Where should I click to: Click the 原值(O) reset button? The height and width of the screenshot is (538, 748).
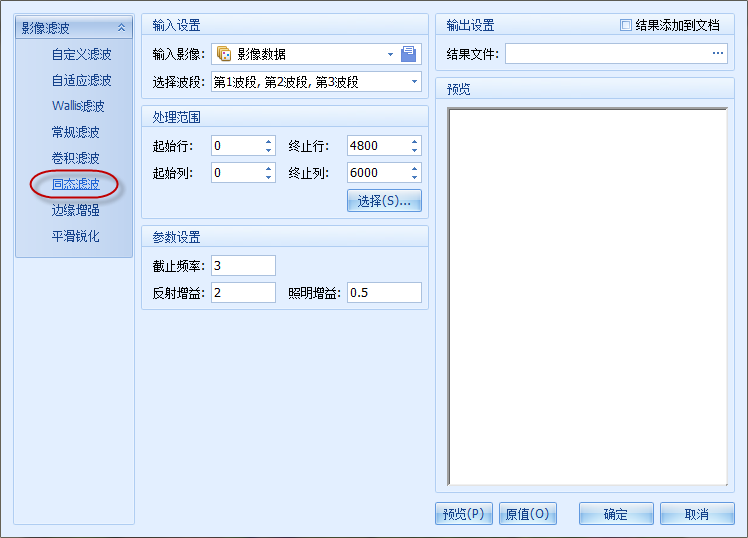pyautogui.click(x=526, y=514)
